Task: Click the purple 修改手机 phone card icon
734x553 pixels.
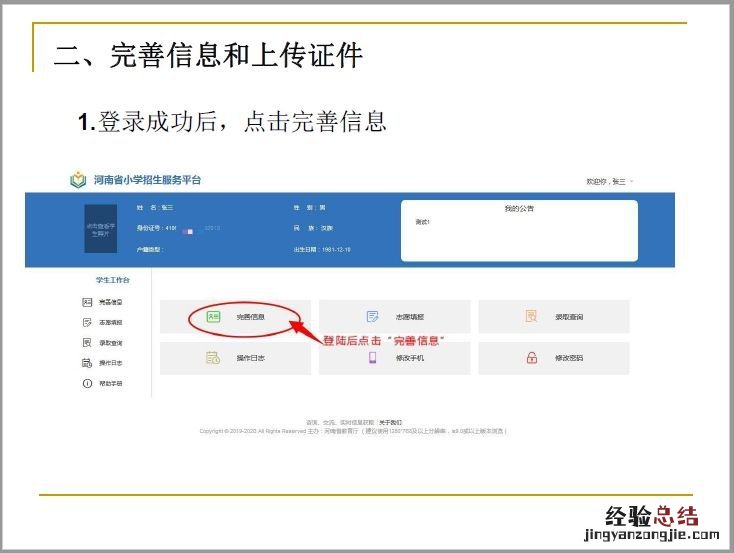Action: (372, 358)
